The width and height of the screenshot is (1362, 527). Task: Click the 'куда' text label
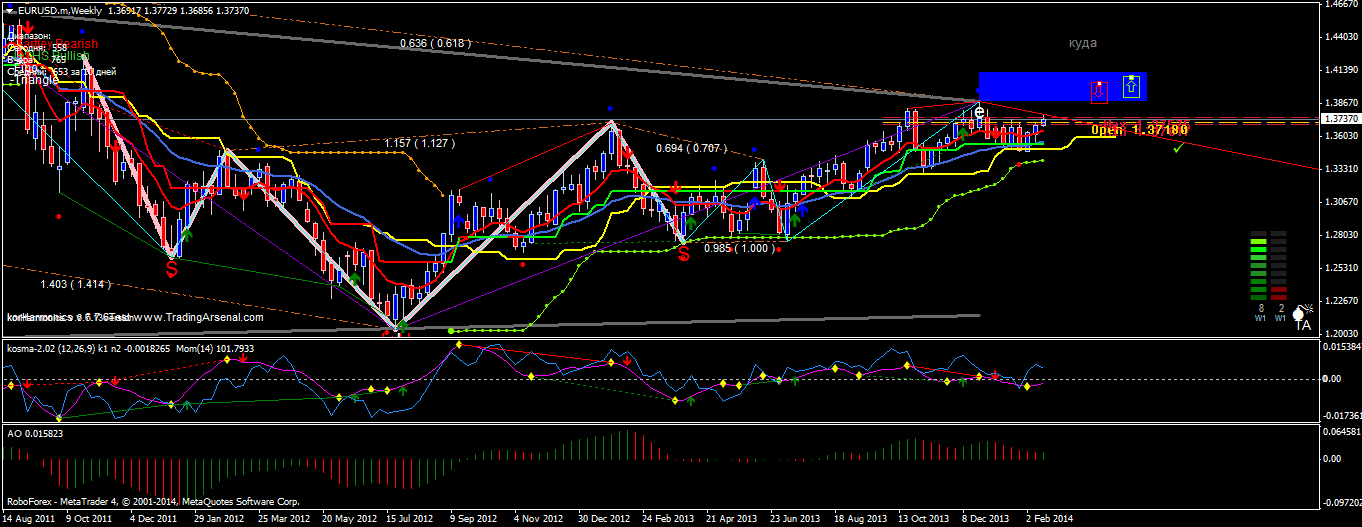(1082, 43)
